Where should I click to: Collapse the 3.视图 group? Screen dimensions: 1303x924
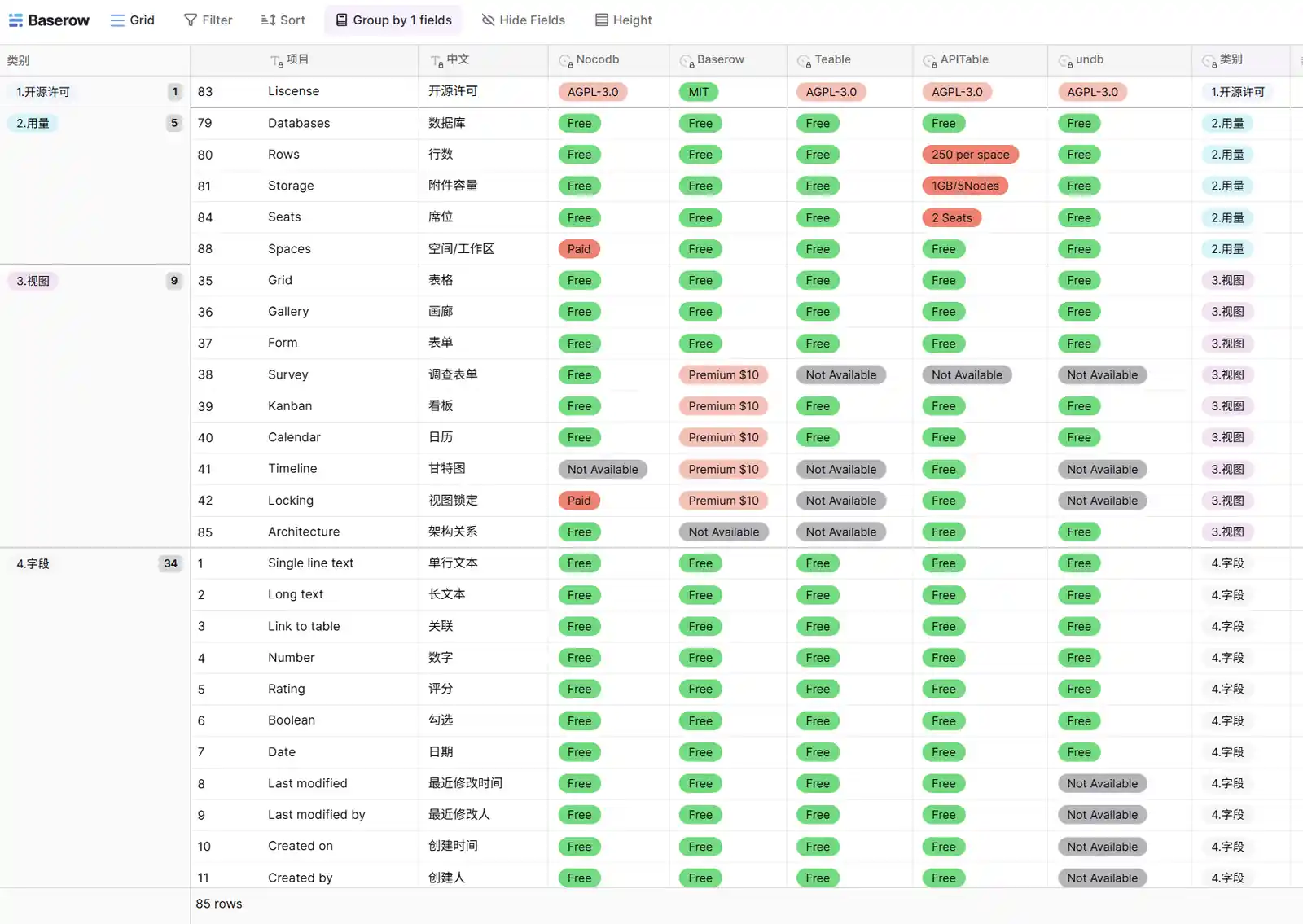[x=33, y=281]
